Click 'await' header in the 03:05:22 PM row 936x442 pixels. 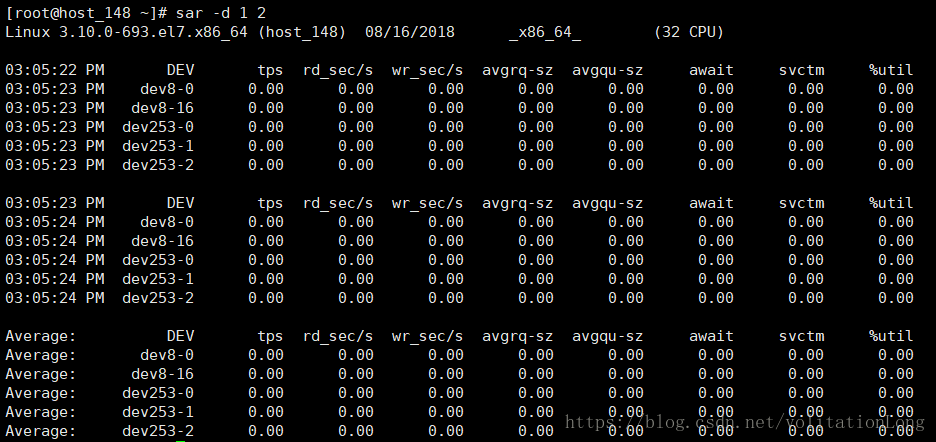point(711,70)
